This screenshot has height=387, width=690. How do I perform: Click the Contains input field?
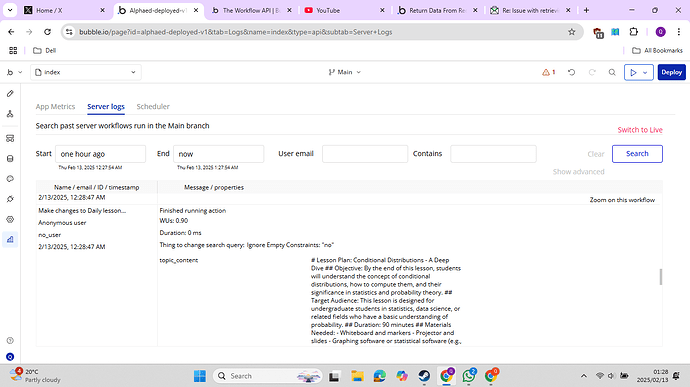point(493,154)
